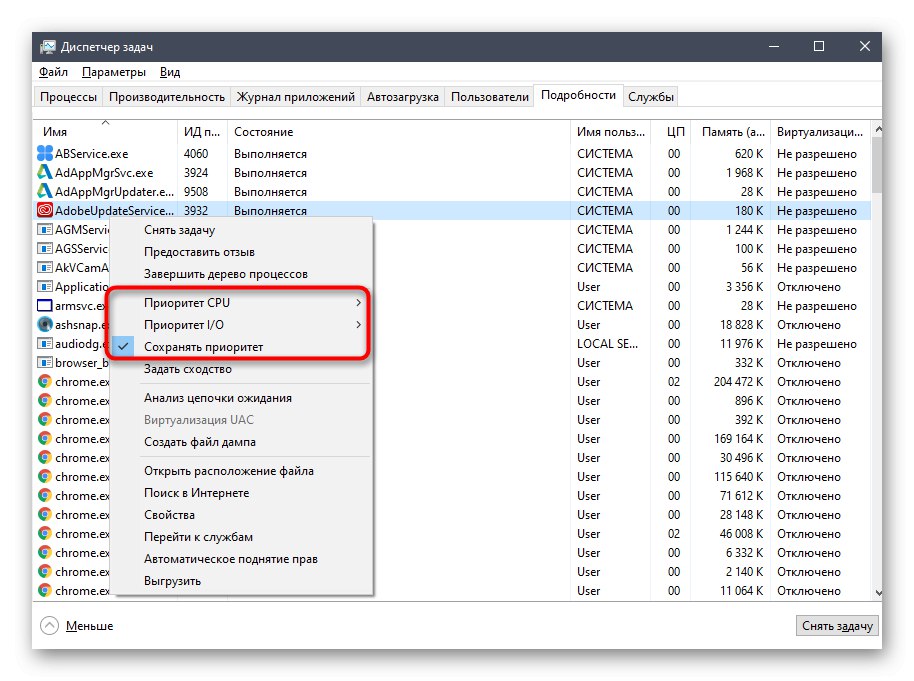Click the AGSService process icon
Screen dimensions: 914x681
pos(45,248)
